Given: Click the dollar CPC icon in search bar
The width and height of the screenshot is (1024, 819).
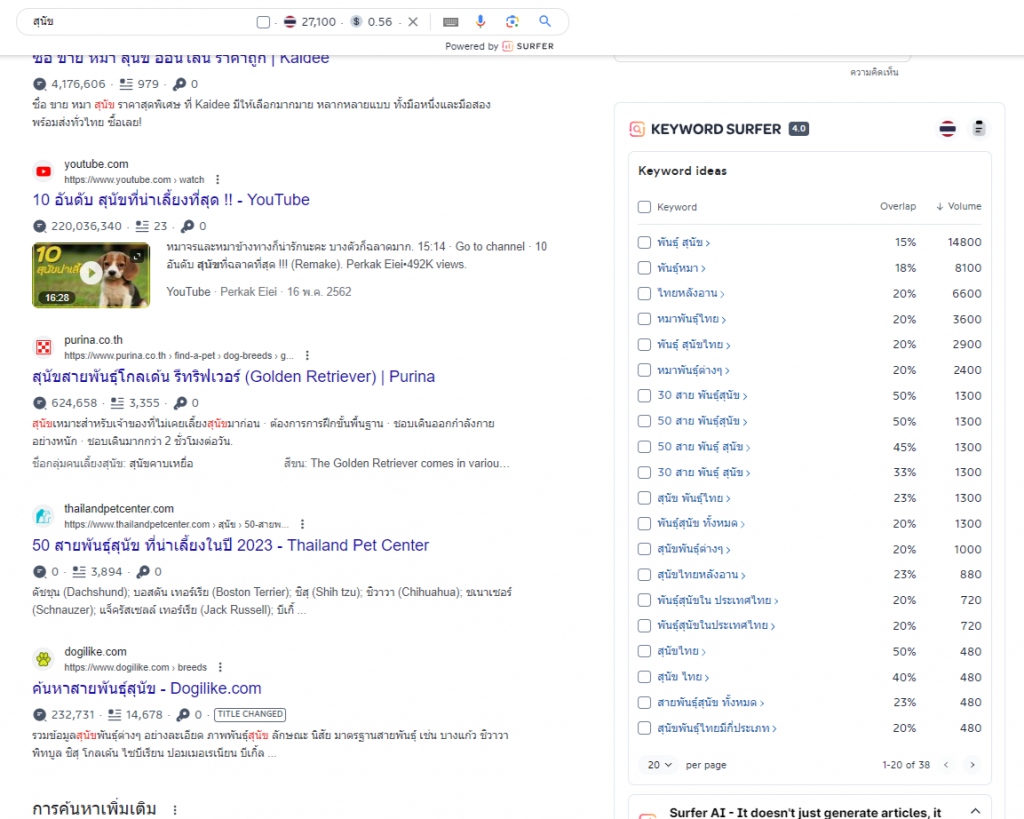Looking at the screenshot, I should tap(357, 22).
